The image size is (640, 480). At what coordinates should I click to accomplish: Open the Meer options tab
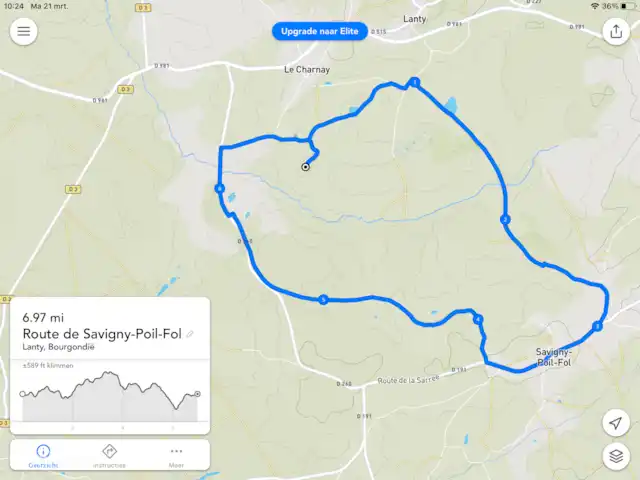click(176, 456)
